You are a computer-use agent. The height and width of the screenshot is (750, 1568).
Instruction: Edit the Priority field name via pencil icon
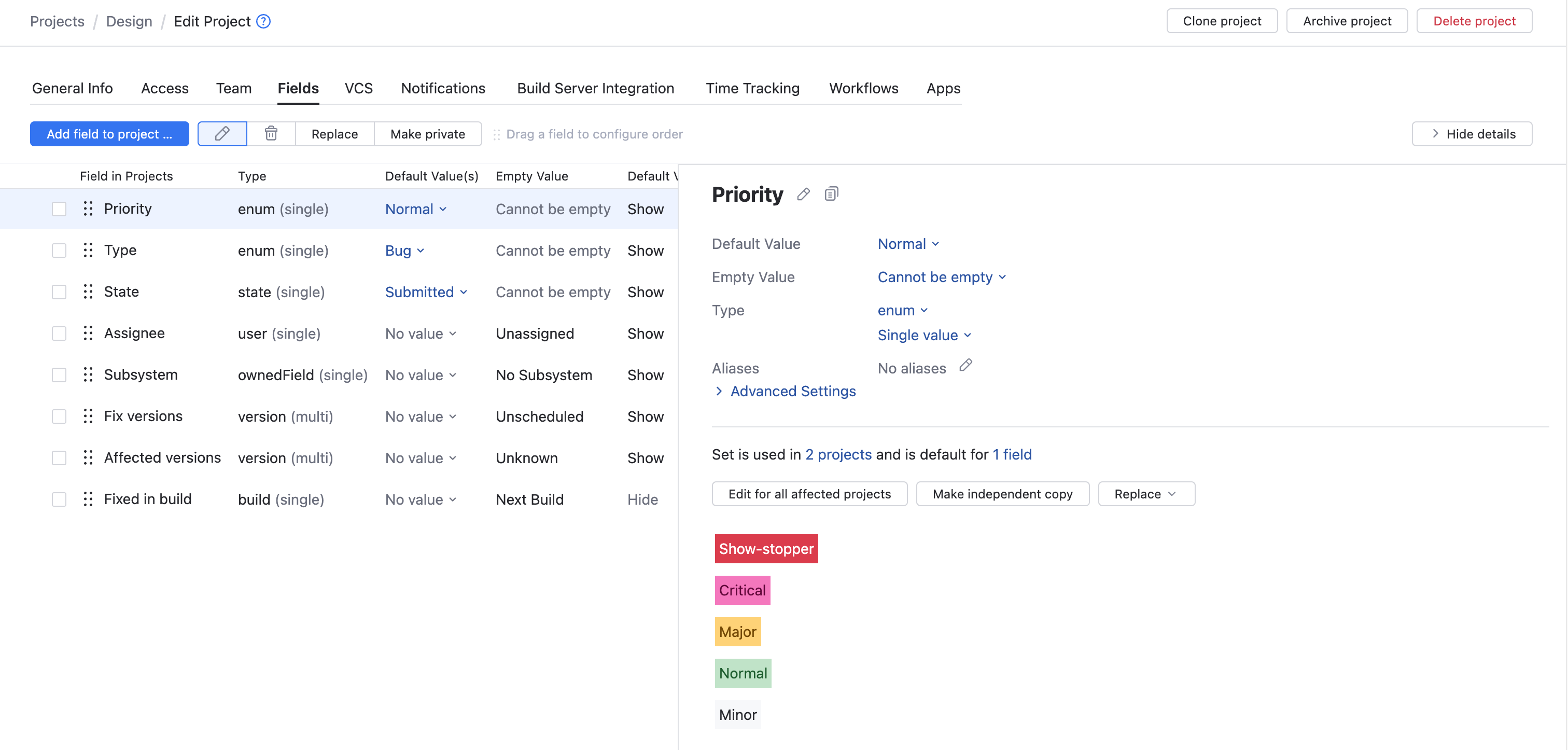pyautogui.click(x=803, y=193)
